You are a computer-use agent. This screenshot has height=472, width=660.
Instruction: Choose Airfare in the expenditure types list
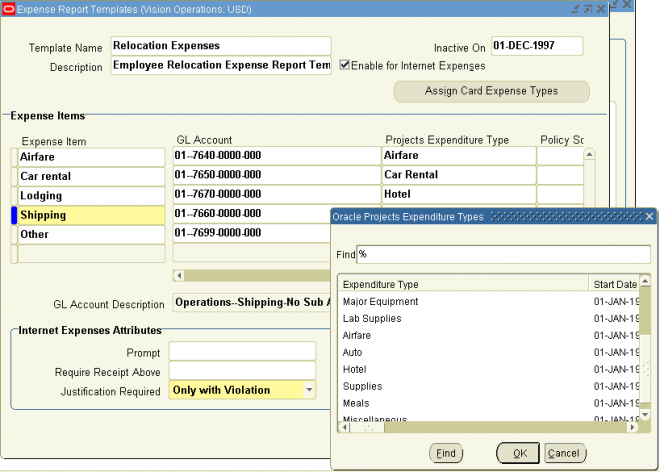pyautogui.click(x=490, y=335)
